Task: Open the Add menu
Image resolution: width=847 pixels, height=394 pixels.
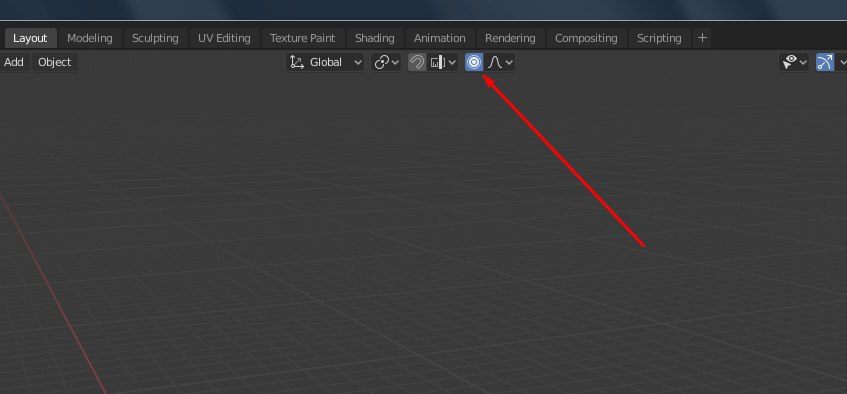Action: coord(14,62)
